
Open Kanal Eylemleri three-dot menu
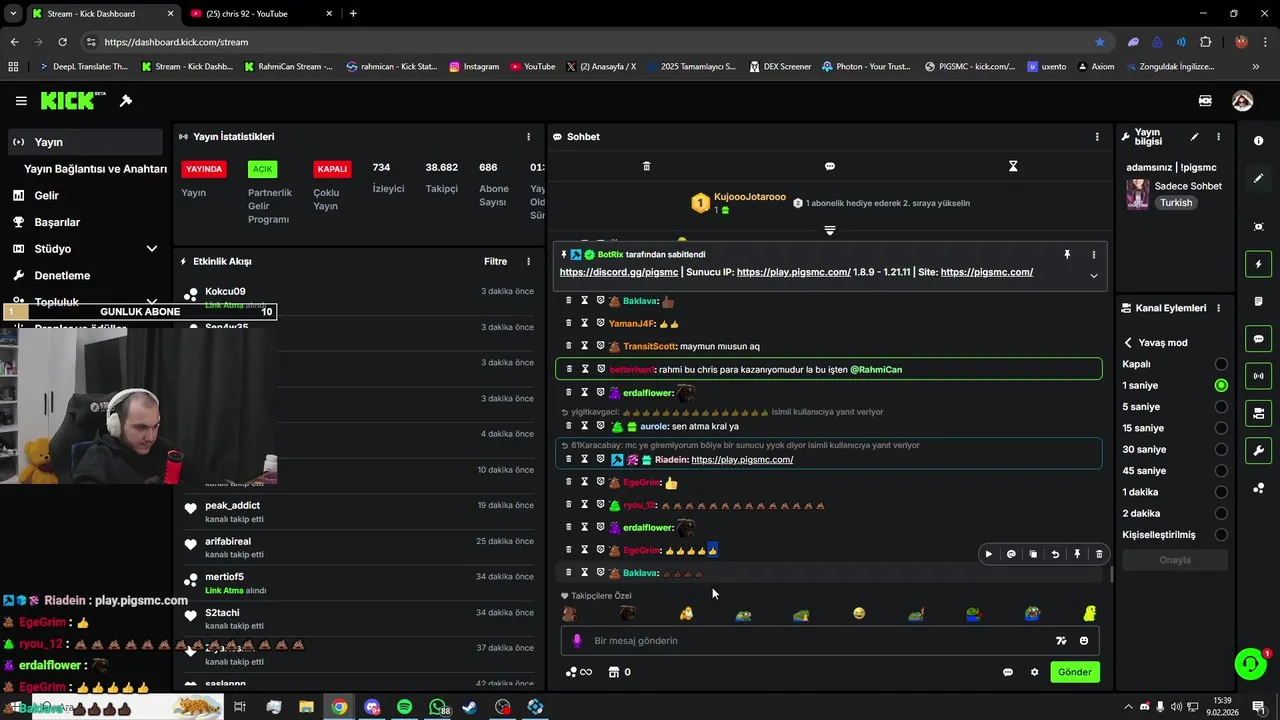[1218, 308]
